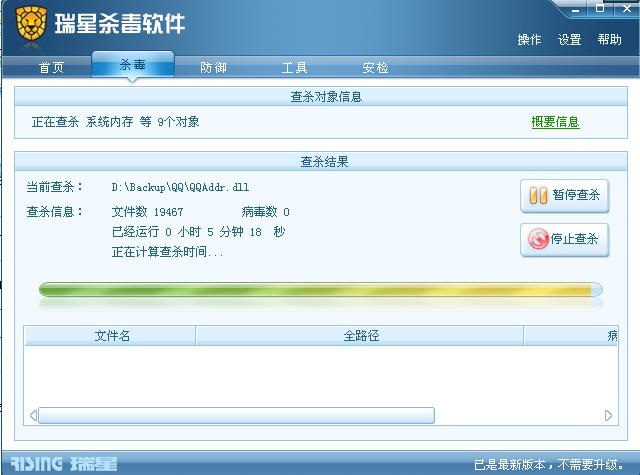
Task: Switch to the 工具 tab
Action: 294,67
